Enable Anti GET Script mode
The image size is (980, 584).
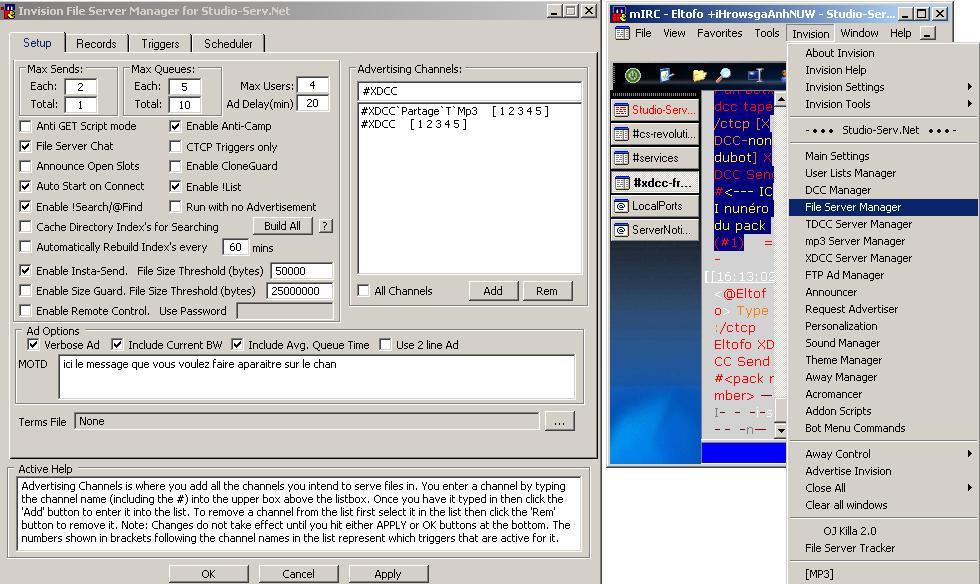click(x=26, y=126)
